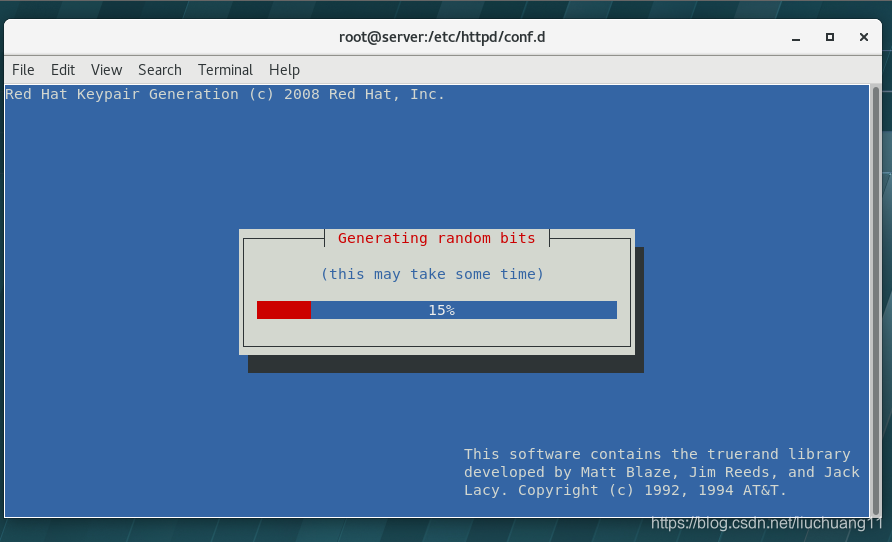Open the Help menu

284,70
